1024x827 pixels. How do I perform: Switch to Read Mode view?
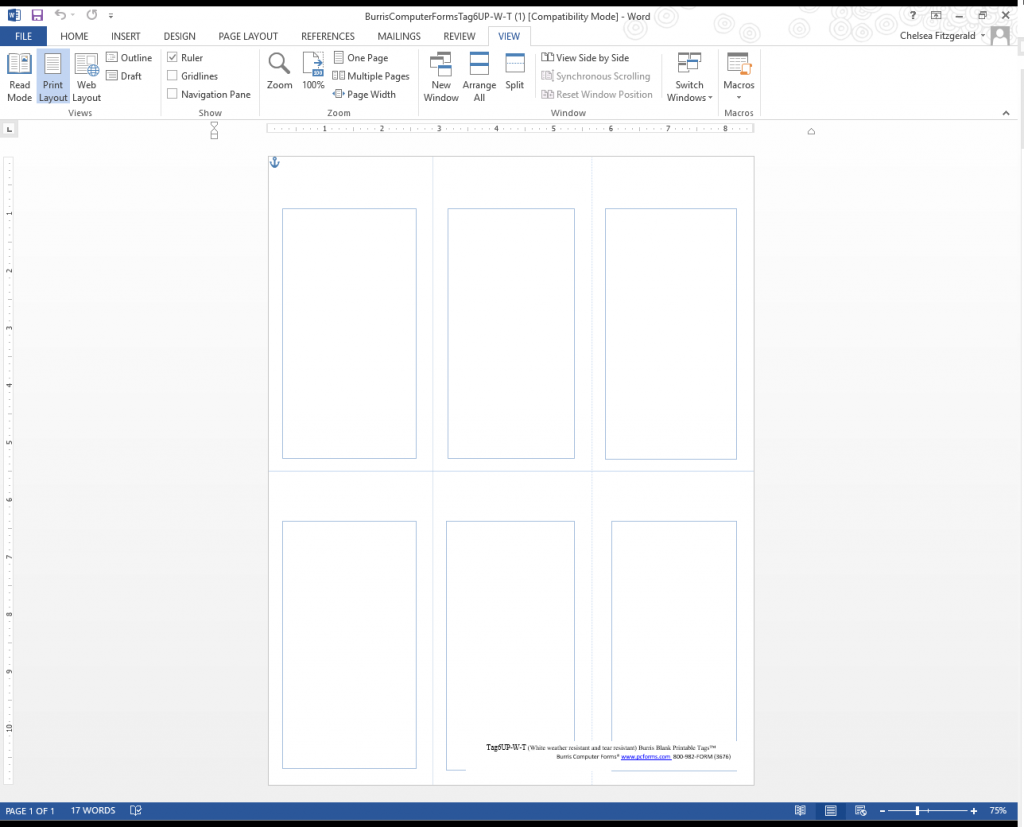(x=19, y=77)
